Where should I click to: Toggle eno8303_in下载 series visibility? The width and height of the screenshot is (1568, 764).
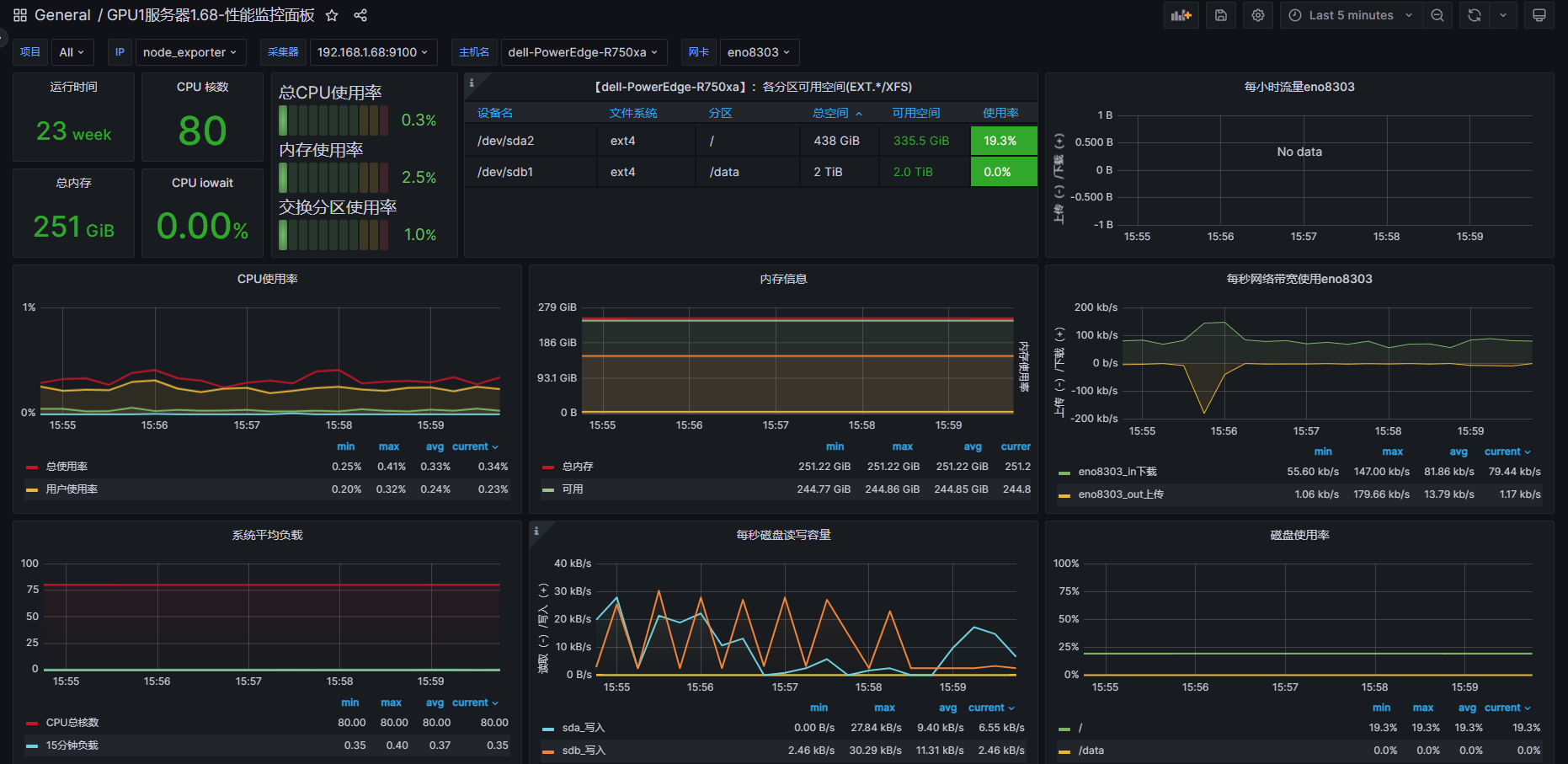(1117, 472)
